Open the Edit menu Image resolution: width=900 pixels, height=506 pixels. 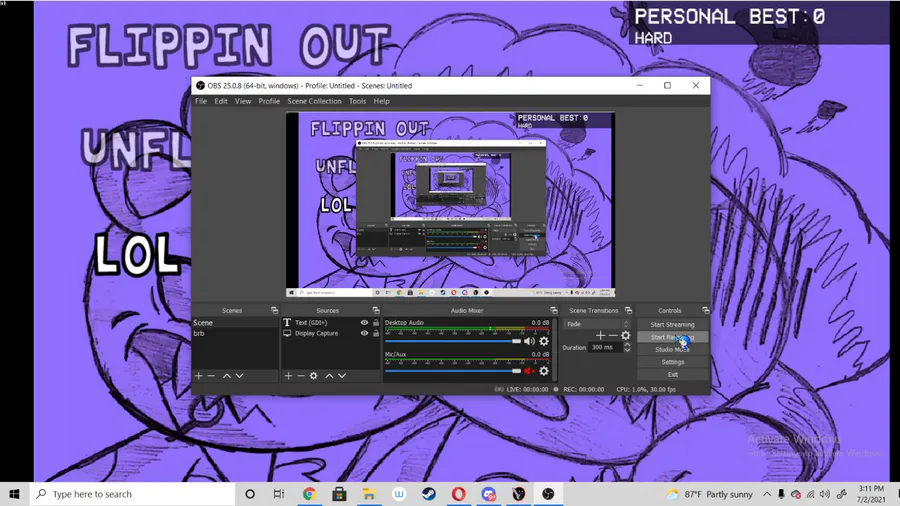pos(221,101)
